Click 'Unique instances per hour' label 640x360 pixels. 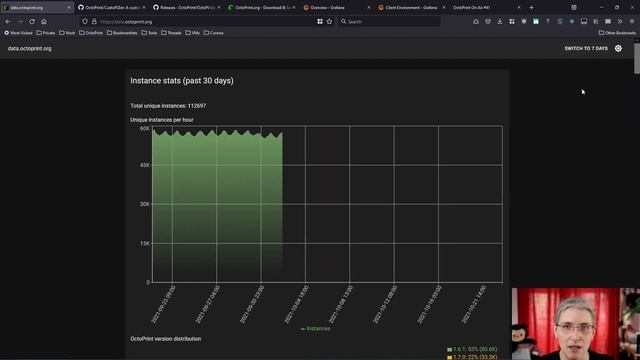click(162, 120)
